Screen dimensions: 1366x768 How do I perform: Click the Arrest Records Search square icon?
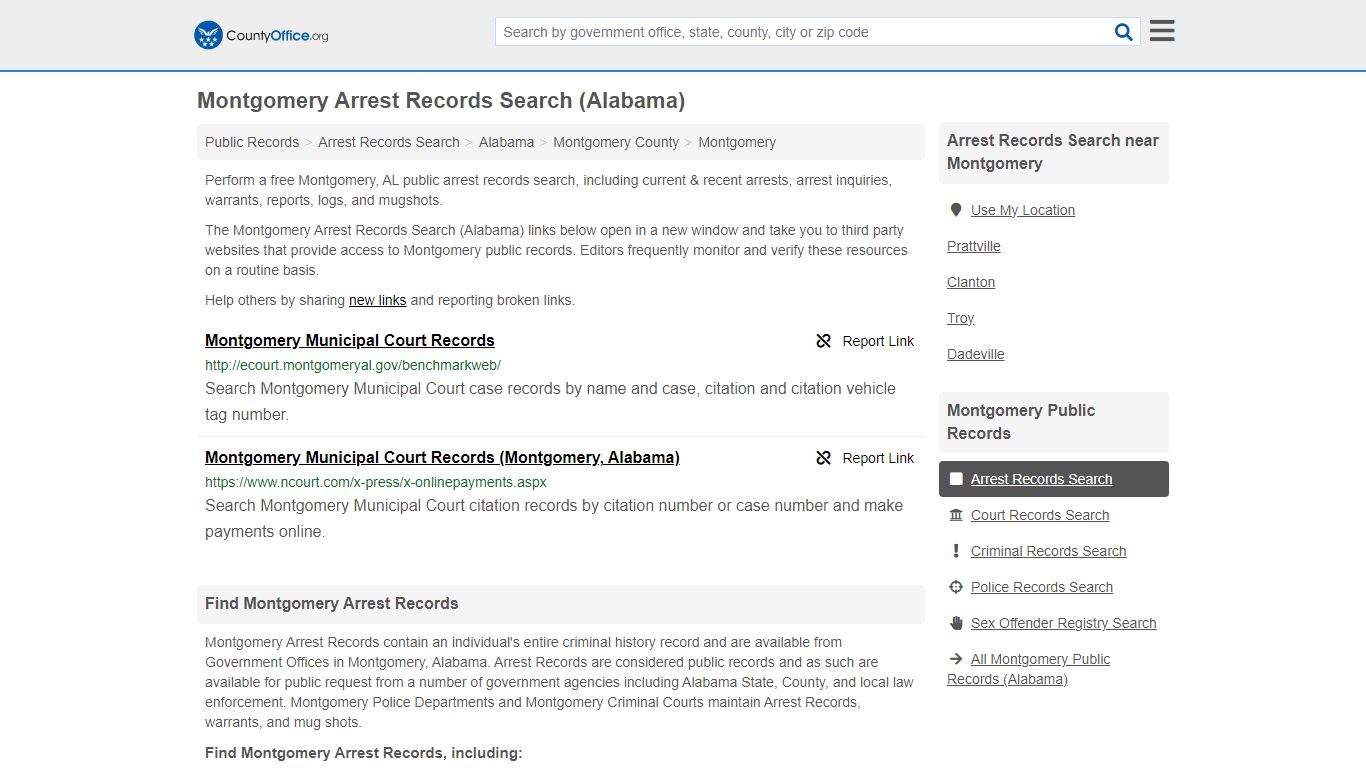tap(956, 479)
